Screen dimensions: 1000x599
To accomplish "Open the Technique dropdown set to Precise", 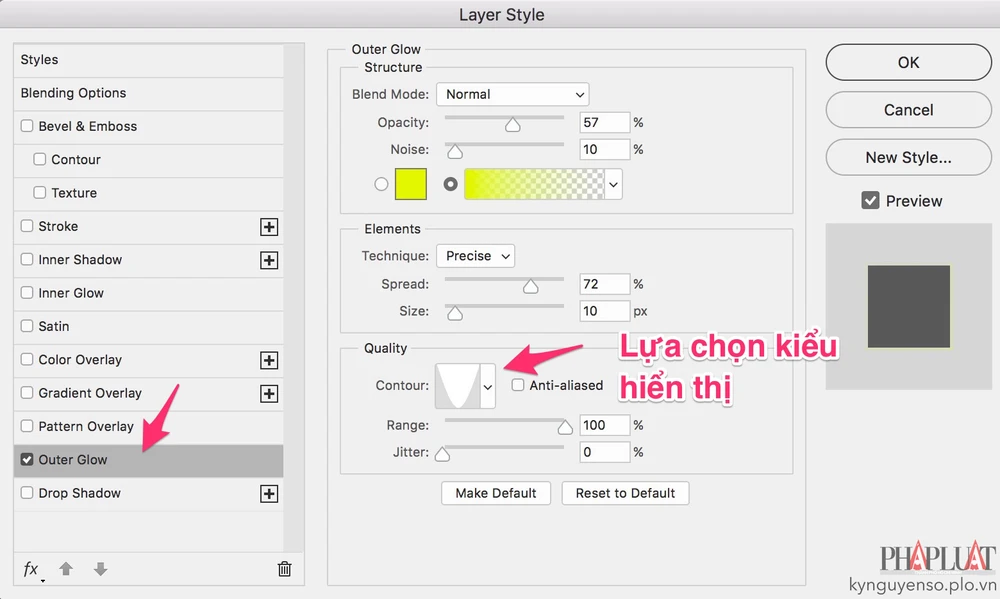I will coord(476,256).
